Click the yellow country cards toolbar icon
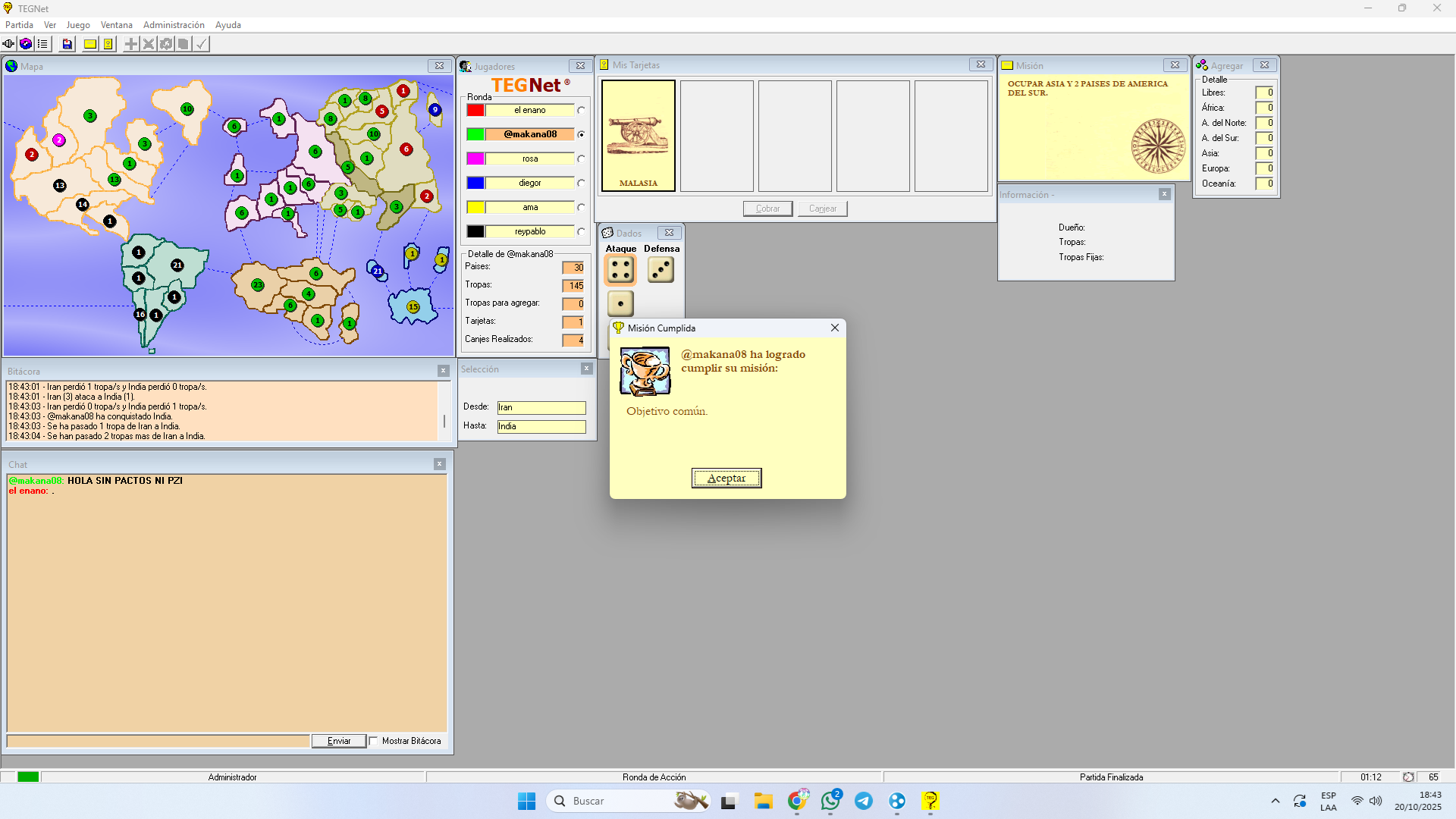1456x819 pixels. click(x=108, y=44)
